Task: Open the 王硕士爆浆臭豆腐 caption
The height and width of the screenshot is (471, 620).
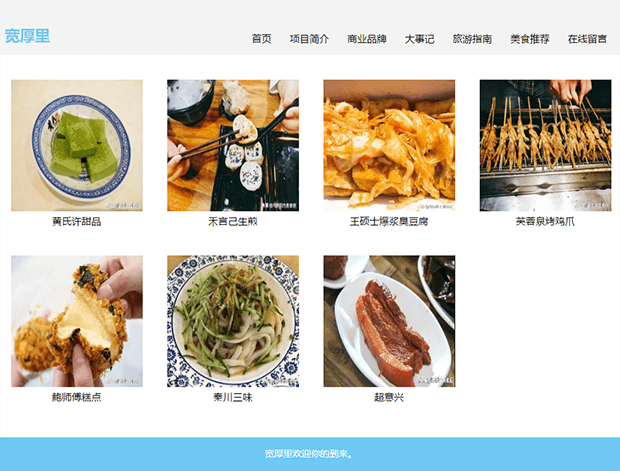Action: pyautogui.click(x=389, y=221)
